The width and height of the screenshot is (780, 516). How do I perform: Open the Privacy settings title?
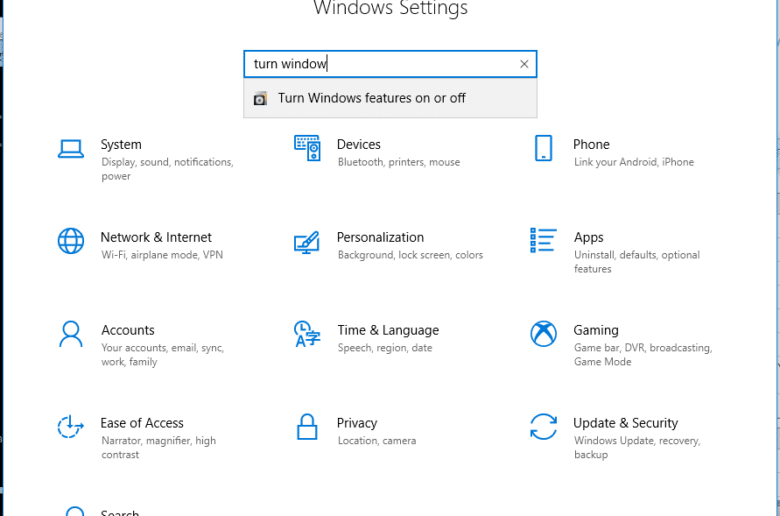pos(357,423)
